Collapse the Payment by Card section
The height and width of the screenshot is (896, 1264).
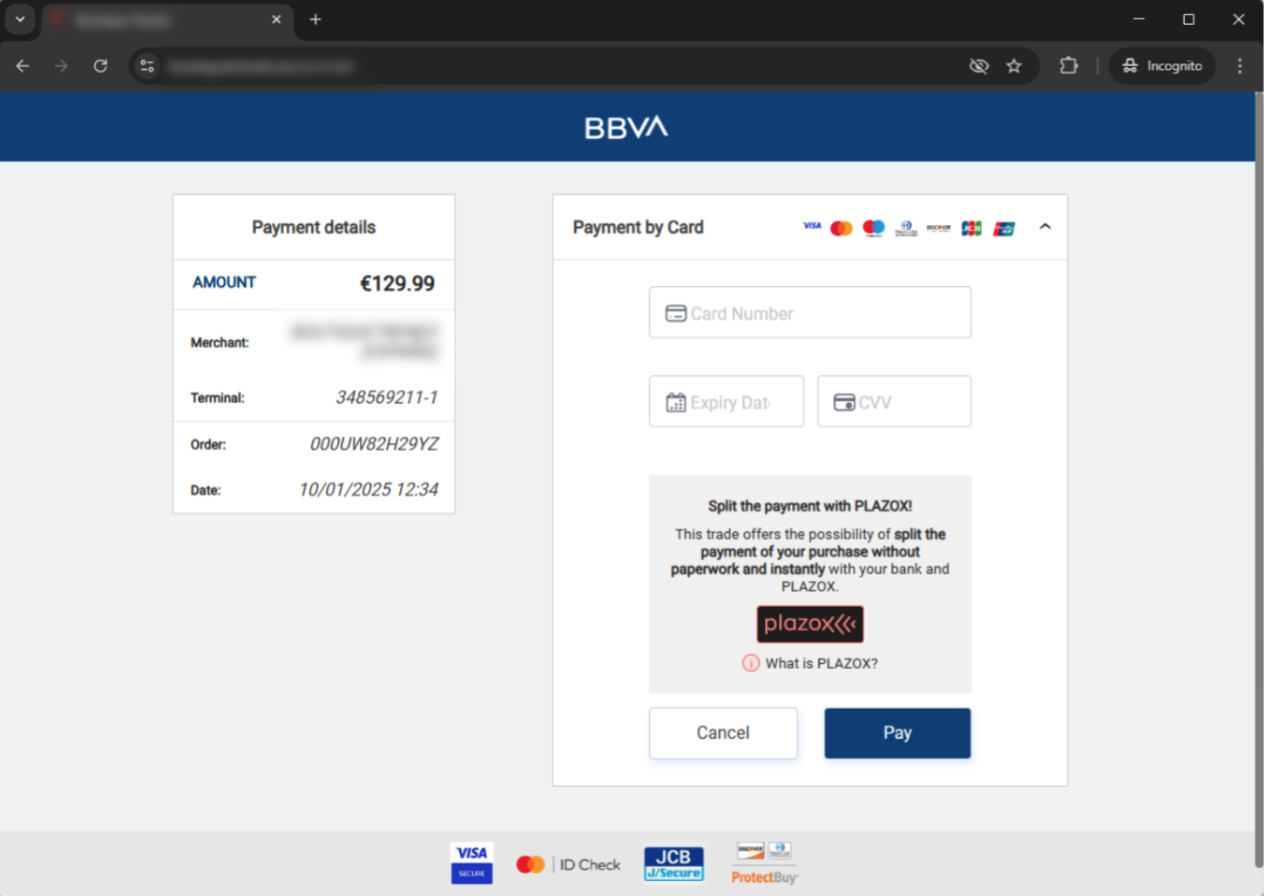tap(1045, 227)
